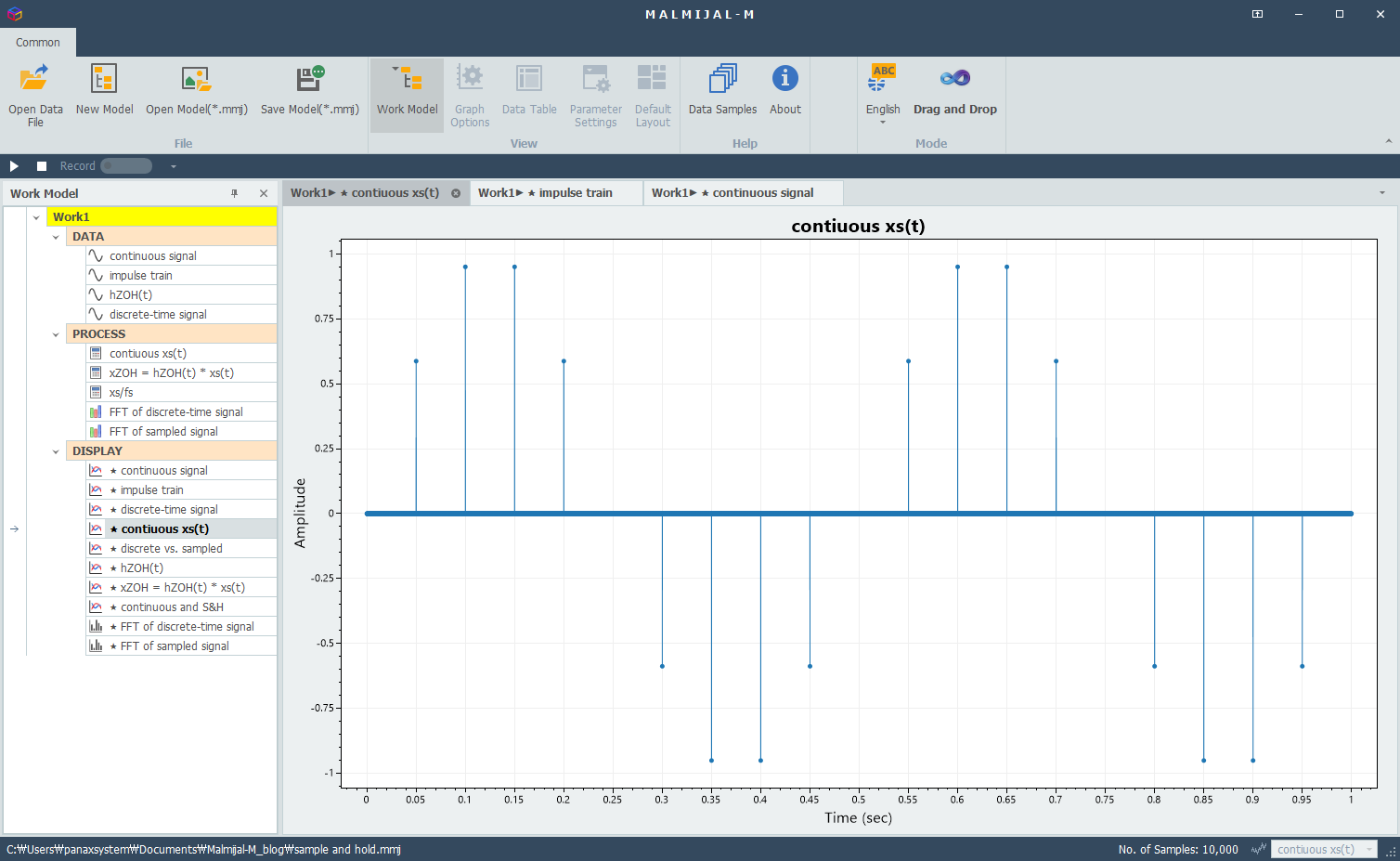Select contiuous xs(t) process item
This screenshot has width=1400, height=861.
tap(181, 353)
